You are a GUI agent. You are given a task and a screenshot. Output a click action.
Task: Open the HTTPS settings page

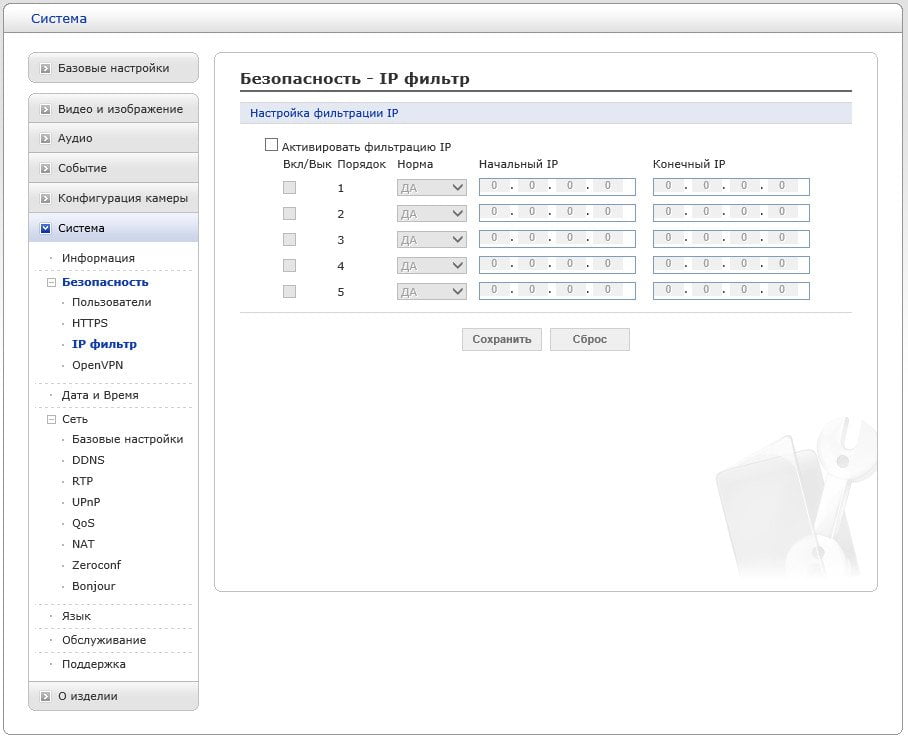pos(90,323)
